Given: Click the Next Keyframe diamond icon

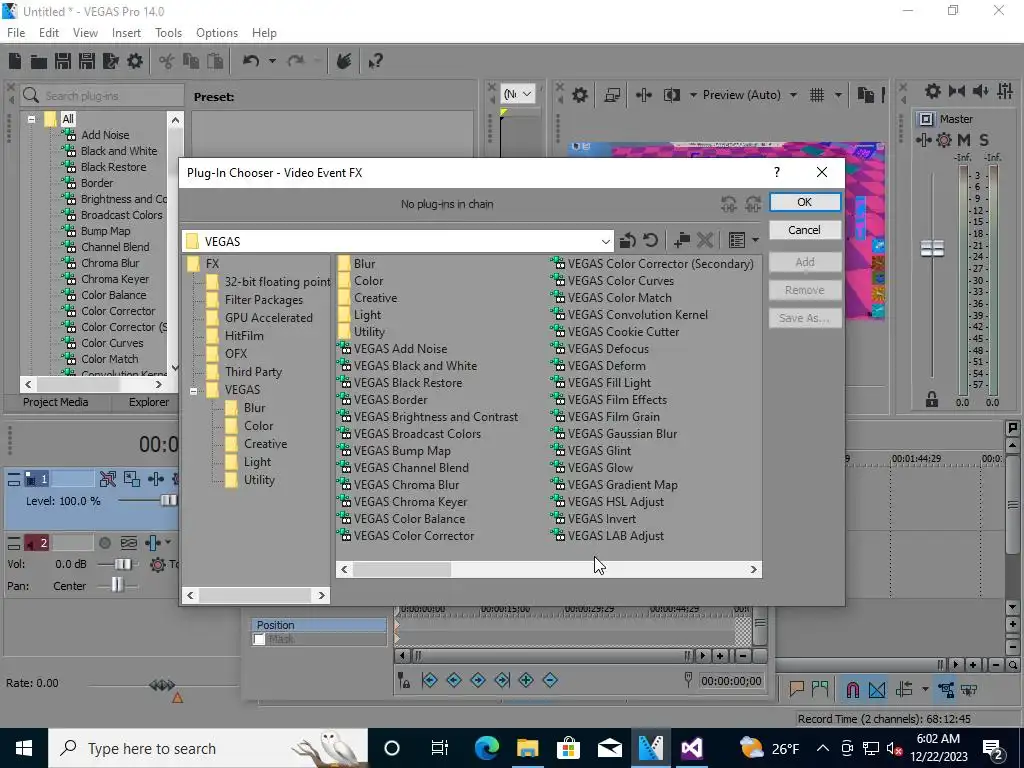Looking at the screenshot, I should tap(478, 680).
